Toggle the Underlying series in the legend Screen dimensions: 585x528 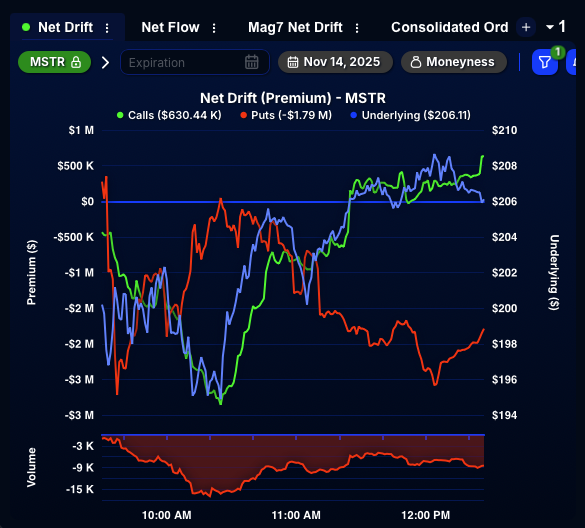tap(411, 115)
